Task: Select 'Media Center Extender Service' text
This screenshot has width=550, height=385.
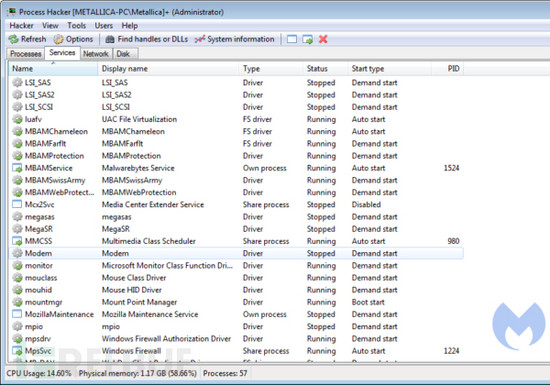Action: click(153, 204)
